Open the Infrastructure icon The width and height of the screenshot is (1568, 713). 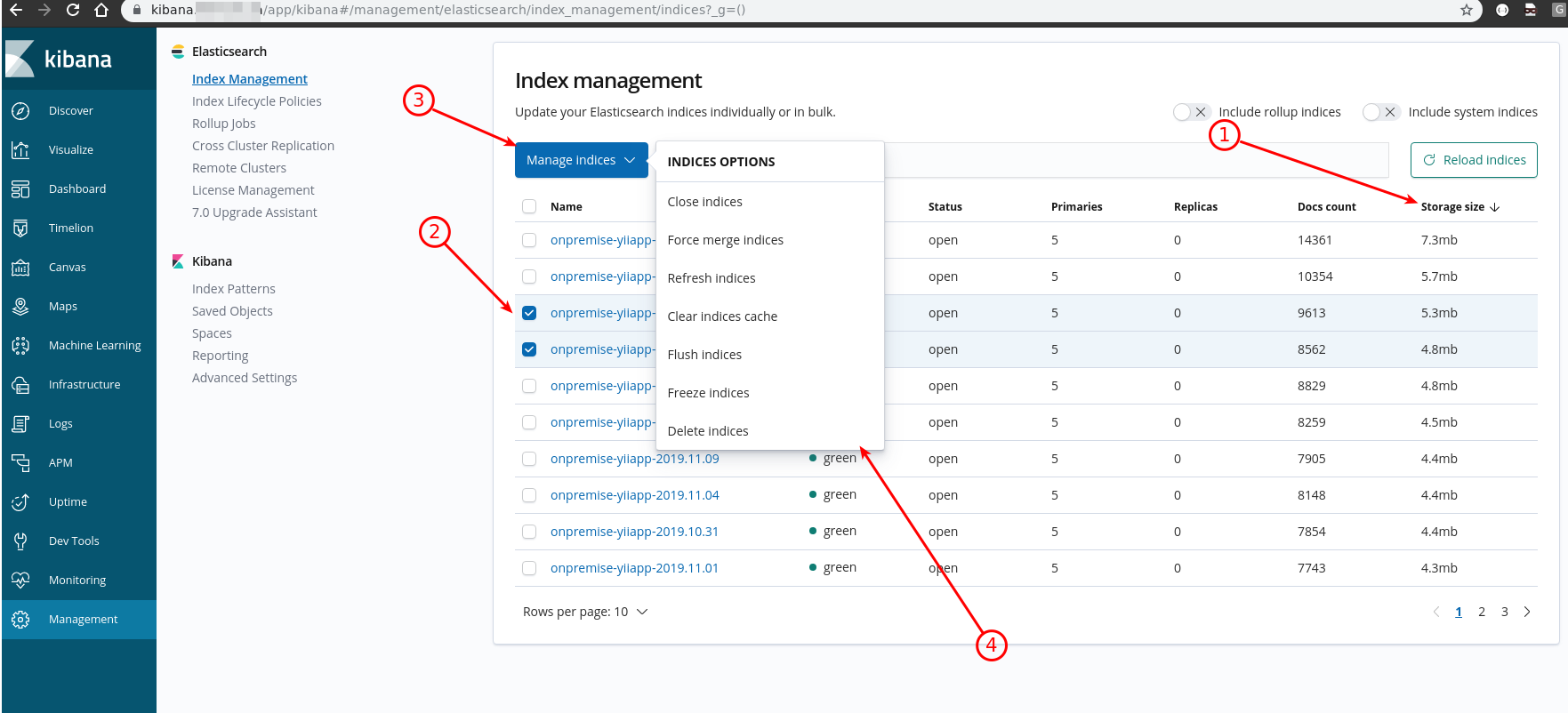[x=20, y=385]
